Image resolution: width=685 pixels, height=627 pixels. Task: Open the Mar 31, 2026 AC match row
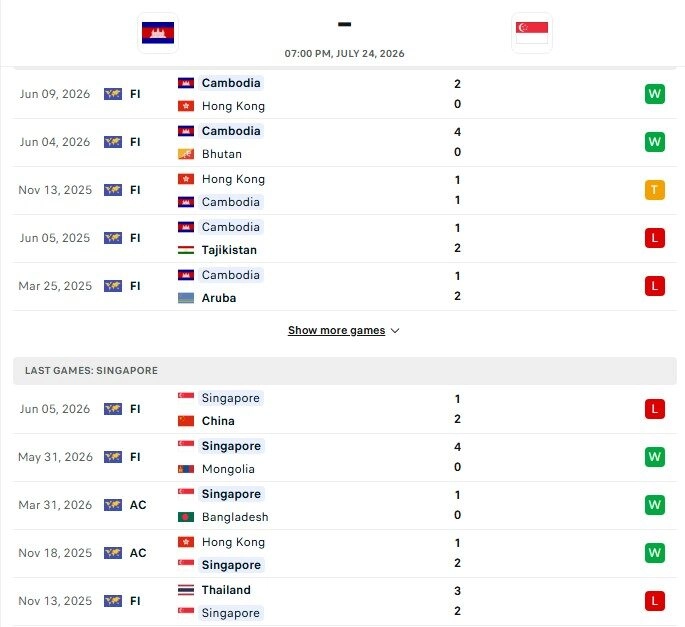[x=345, y=506]
